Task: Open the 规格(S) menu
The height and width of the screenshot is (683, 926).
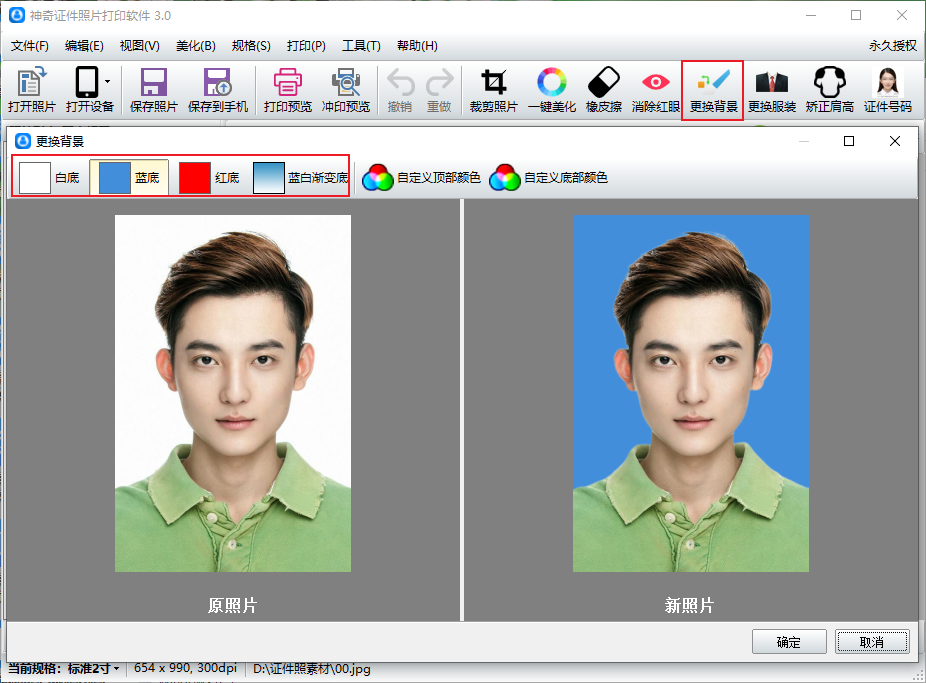Action: coord(251,45)
